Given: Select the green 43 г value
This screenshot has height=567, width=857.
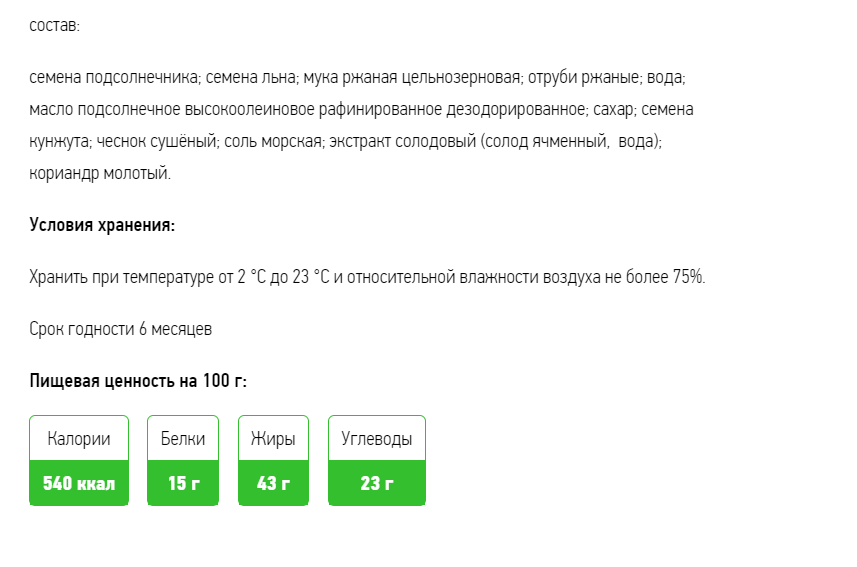Looking at the screenshot, I should (273, 484).
